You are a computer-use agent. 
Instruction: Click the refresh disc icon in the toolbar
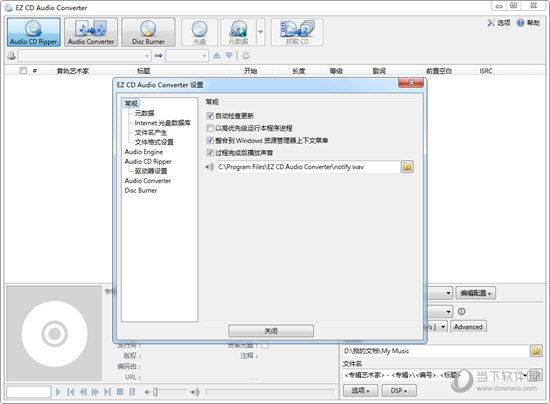point(246,55)
